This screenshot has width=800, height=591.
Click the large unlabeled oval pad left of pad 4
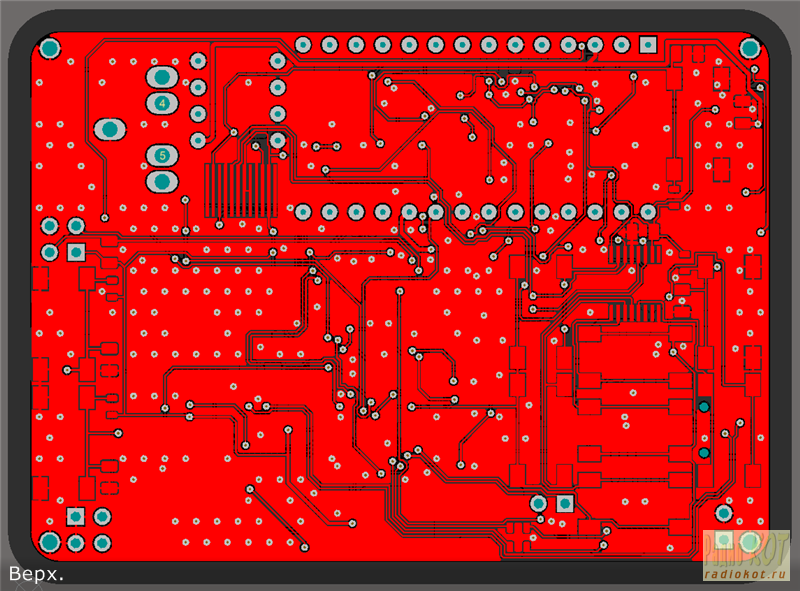coord(109,129)
